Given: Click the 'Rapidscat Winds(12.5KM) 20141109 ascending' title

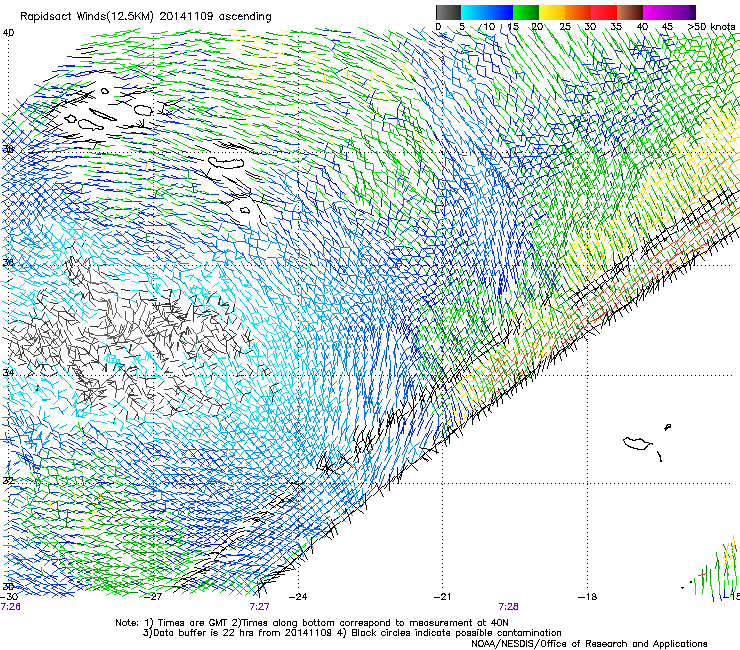Looking at the screenshot, I should tap(146, 17).
